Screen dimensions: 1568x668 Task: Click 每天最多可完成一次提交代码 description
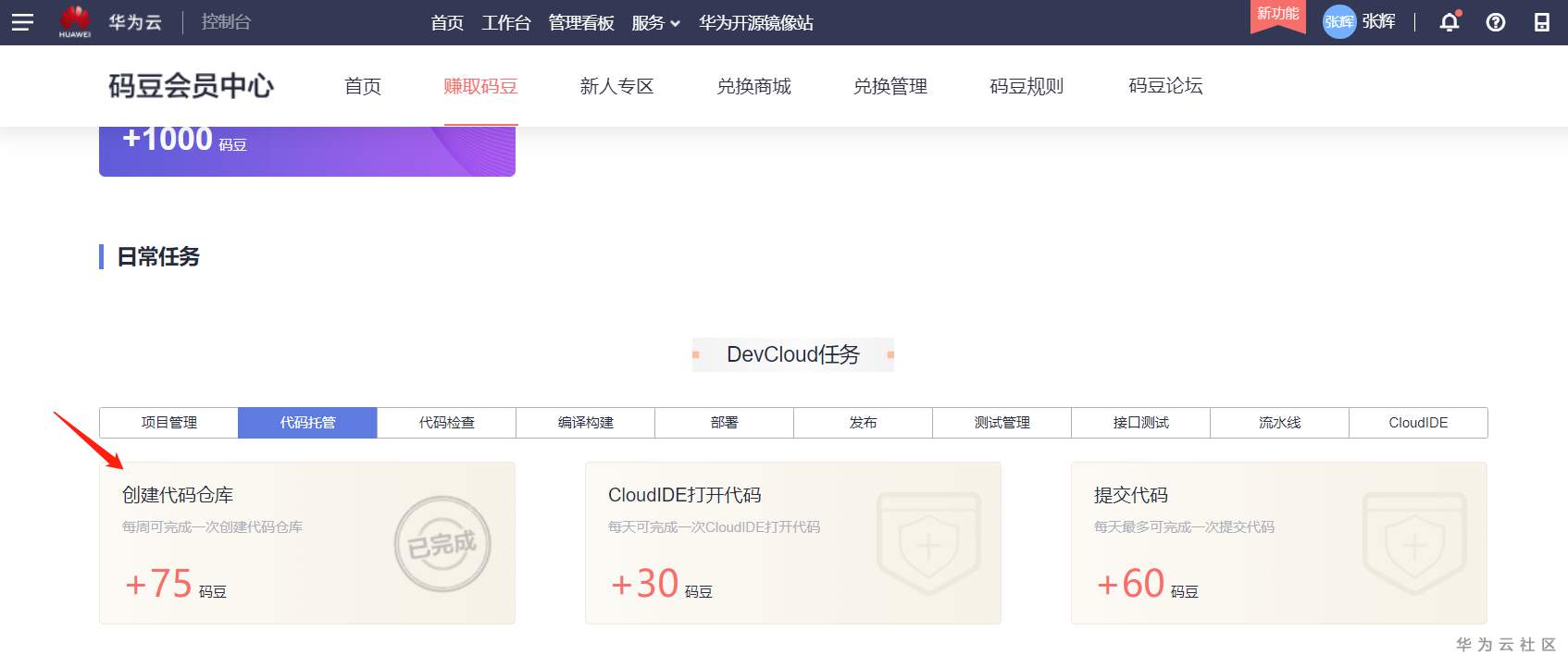click(1185, 527)
